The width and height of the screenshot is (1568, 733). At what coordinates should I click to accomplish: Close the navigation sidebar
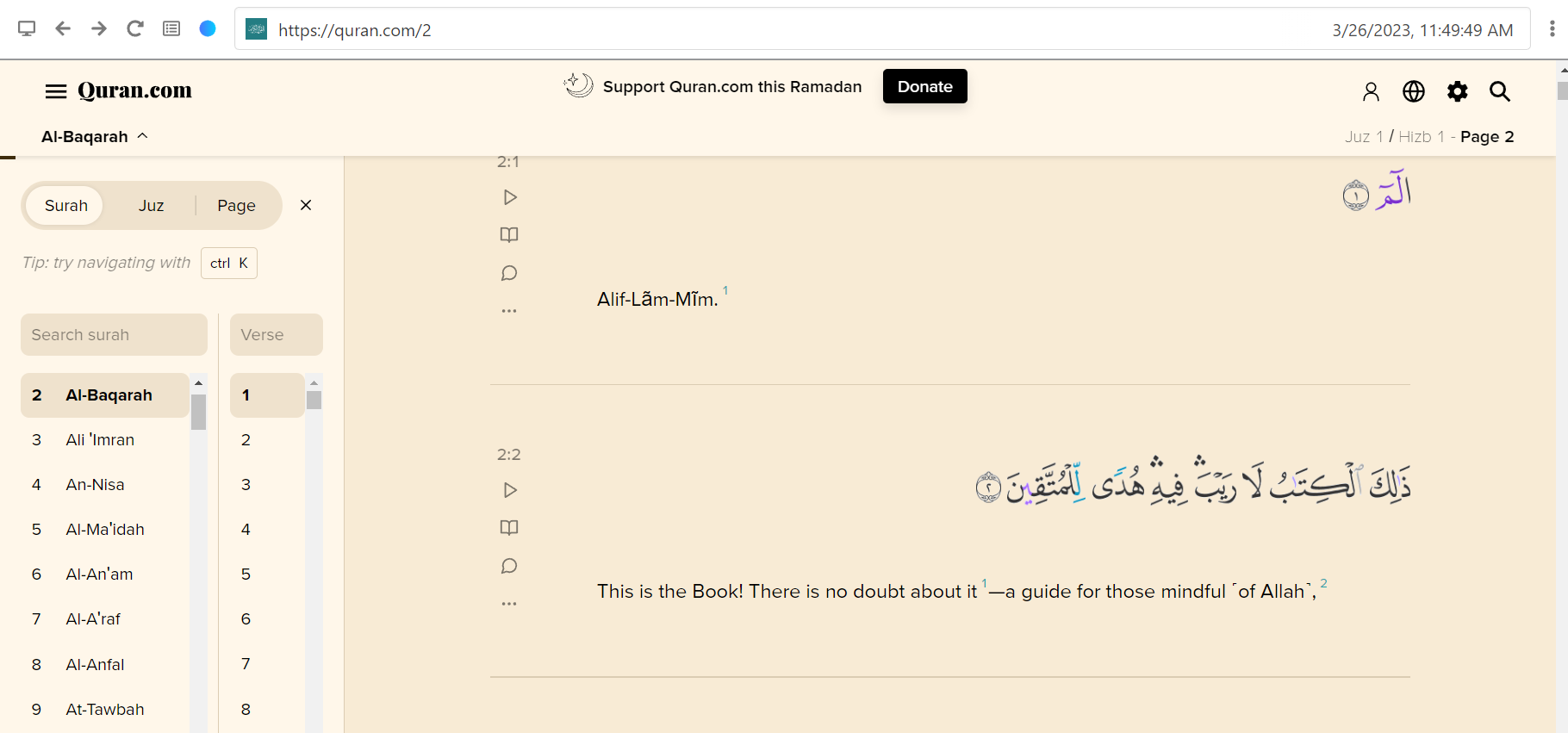coord(306,205)
